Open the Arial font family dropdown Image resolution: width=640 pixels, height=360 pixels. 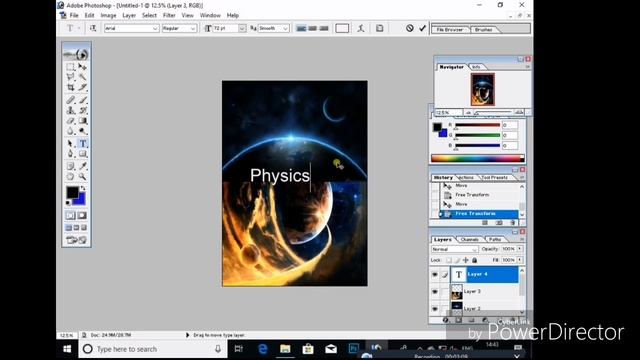coord(155,28)
